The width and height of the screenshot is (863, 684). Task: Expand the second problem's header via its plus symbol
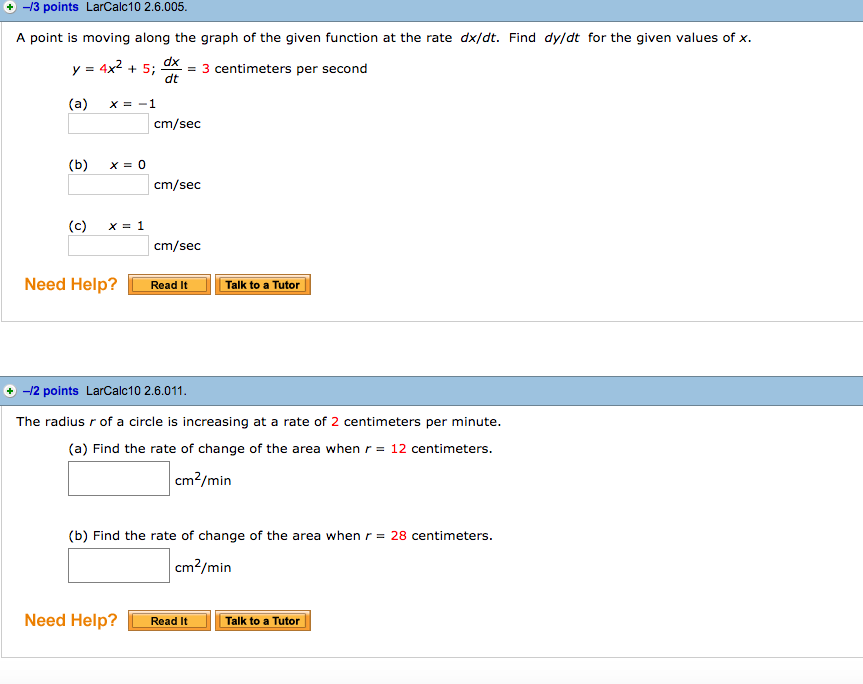click(x=10, y=391)
